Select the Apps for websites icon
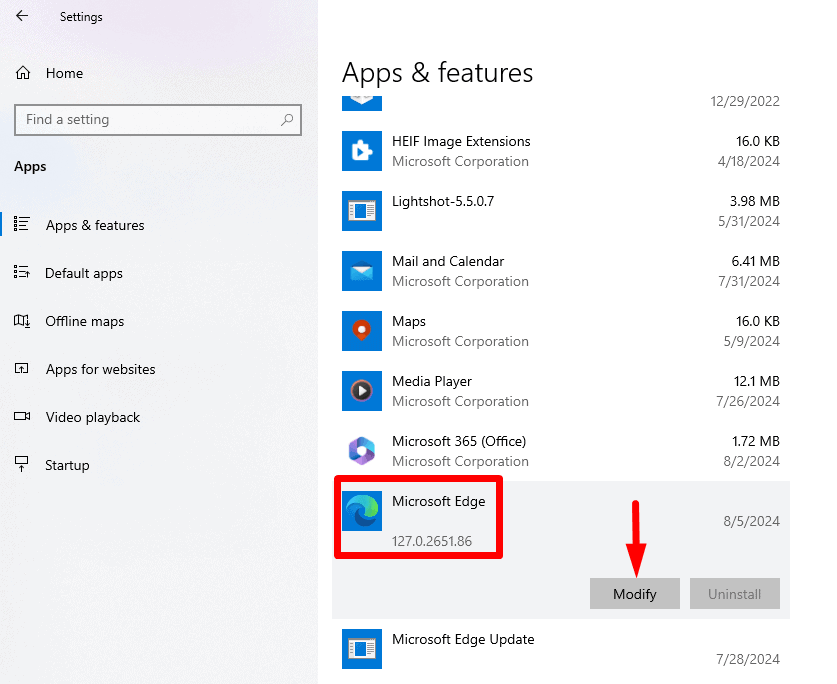 pos(21,368)
